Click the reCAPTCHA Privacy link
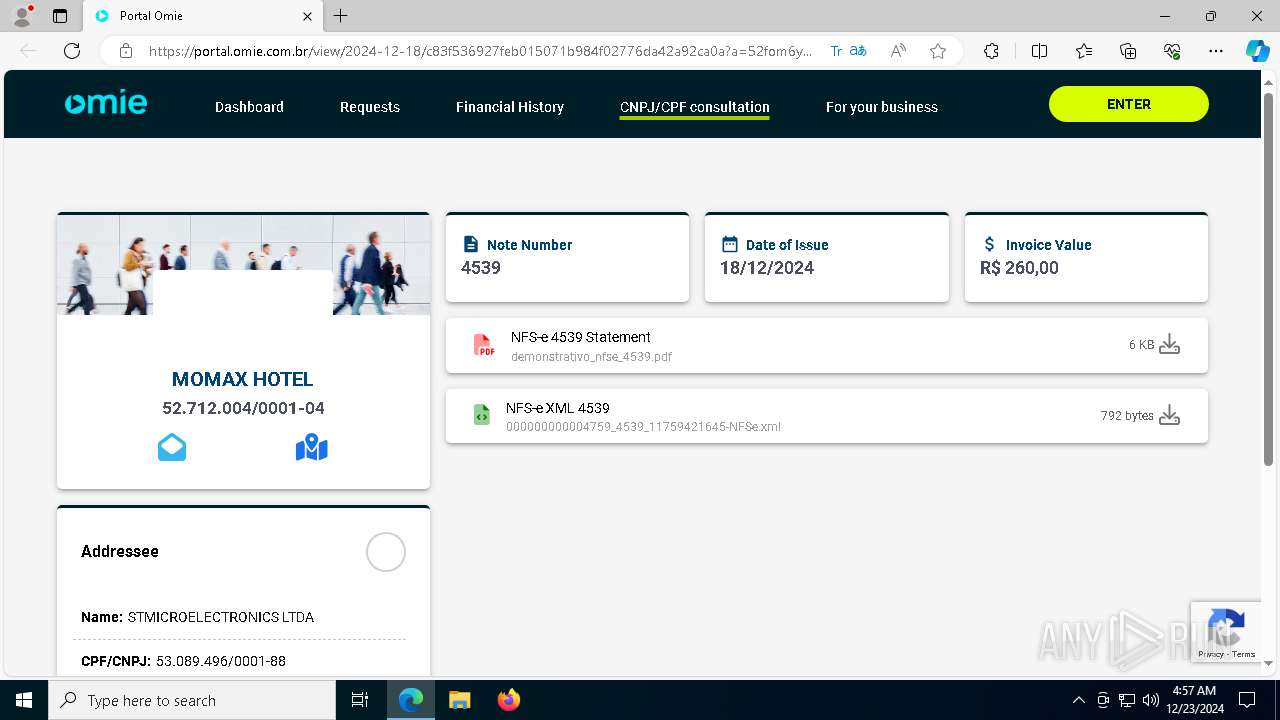Screen dimensions: 1280x720 pyautogui.click(x=1211, y=654)
